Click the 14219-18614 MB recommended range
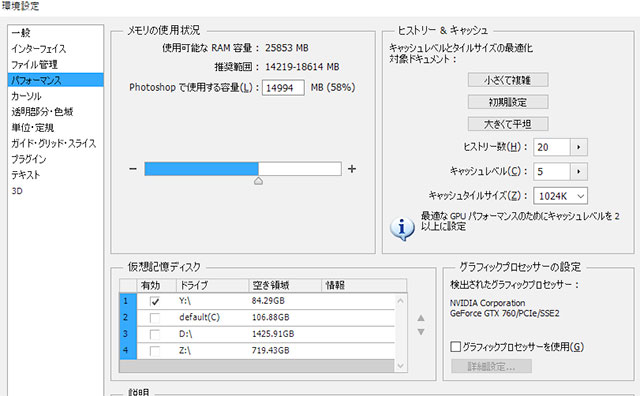This screenshot has width=640, height=396. [x=302, y=67]
